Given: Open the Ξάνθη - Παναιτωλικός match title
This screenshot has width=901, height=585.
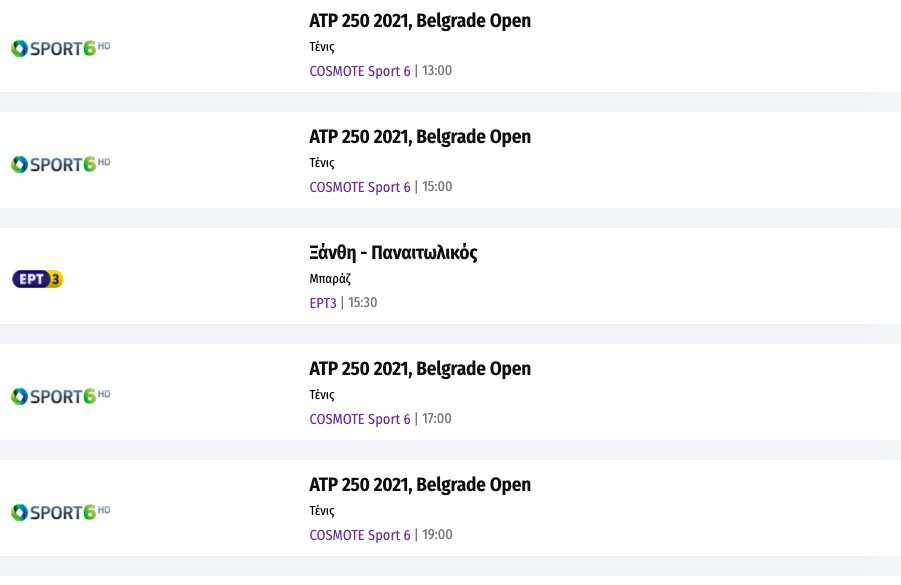Looking at the screenshot, I should click(393, 253).
